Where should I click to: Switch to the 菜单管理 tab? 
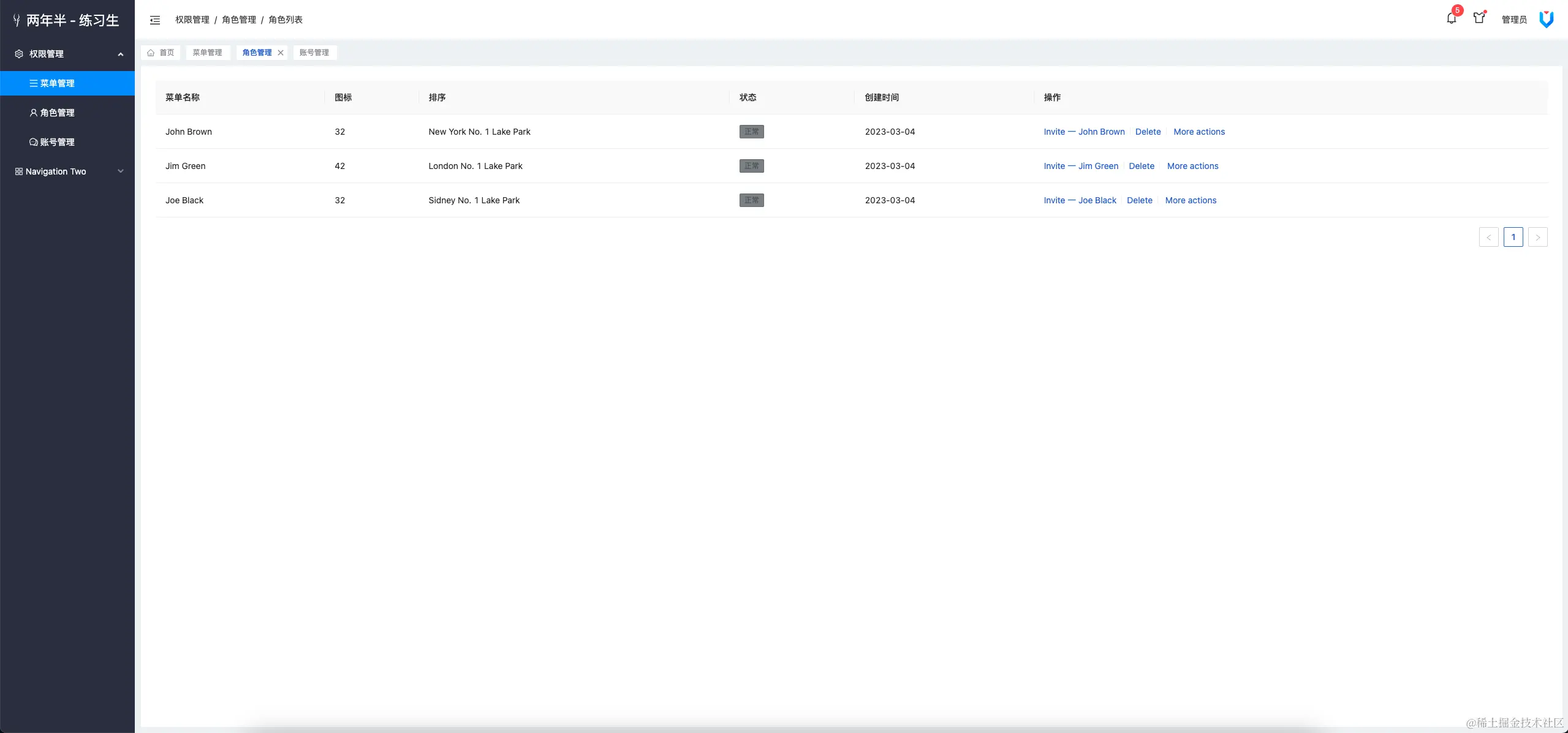pos(207,53)
